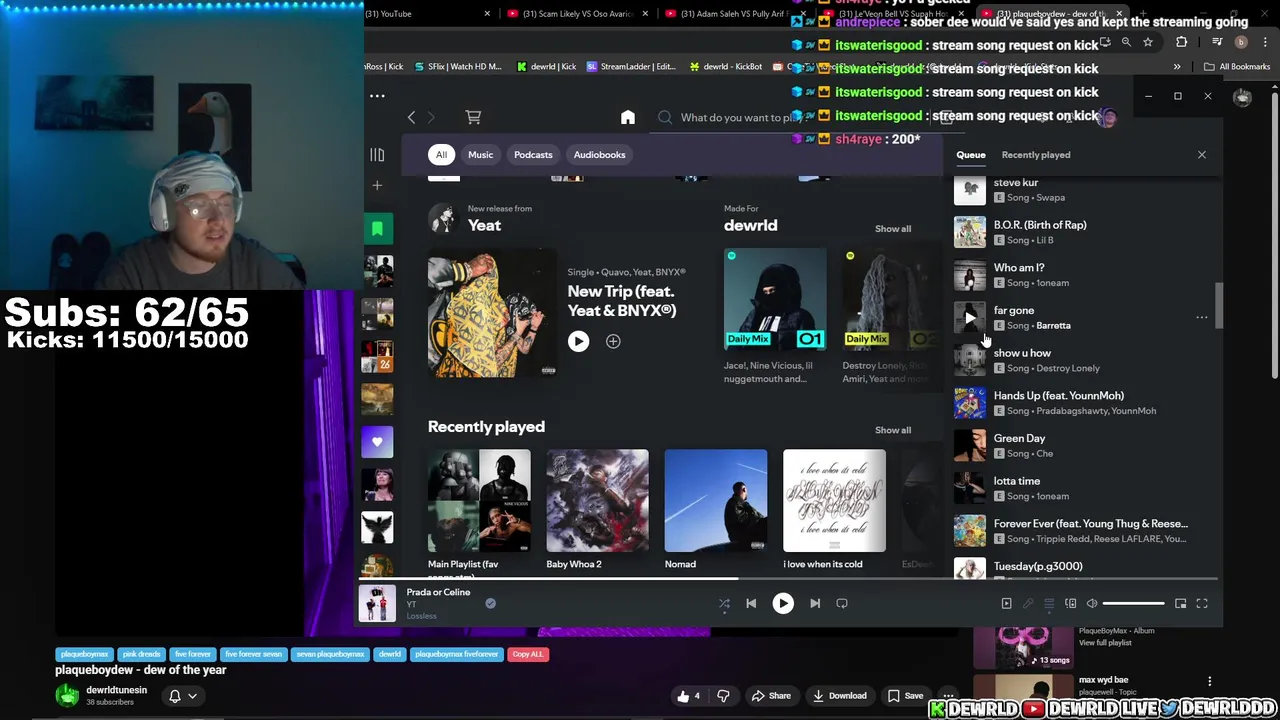Screen dimensions: 1280x720
Task: Close the Queue panel
Action: [1202, 155]
